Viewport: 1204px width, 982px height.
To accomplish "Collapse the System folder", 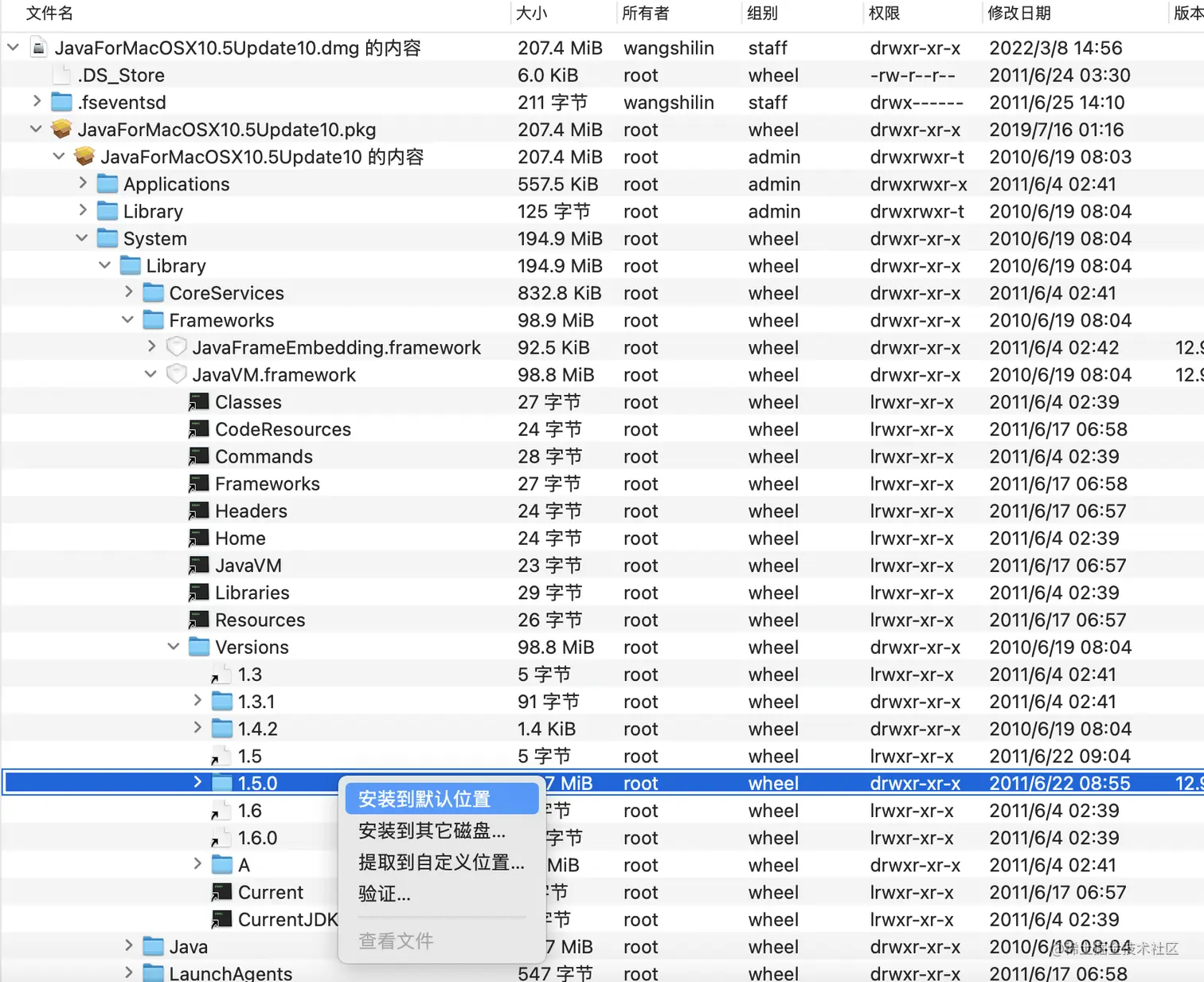I will click(82, 238).
